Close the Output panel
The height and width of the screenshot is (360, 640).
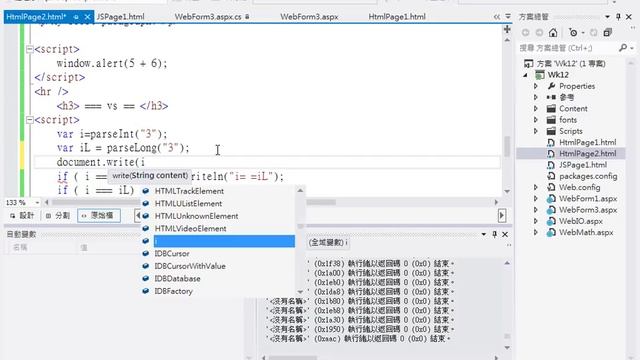coord(505,234)
